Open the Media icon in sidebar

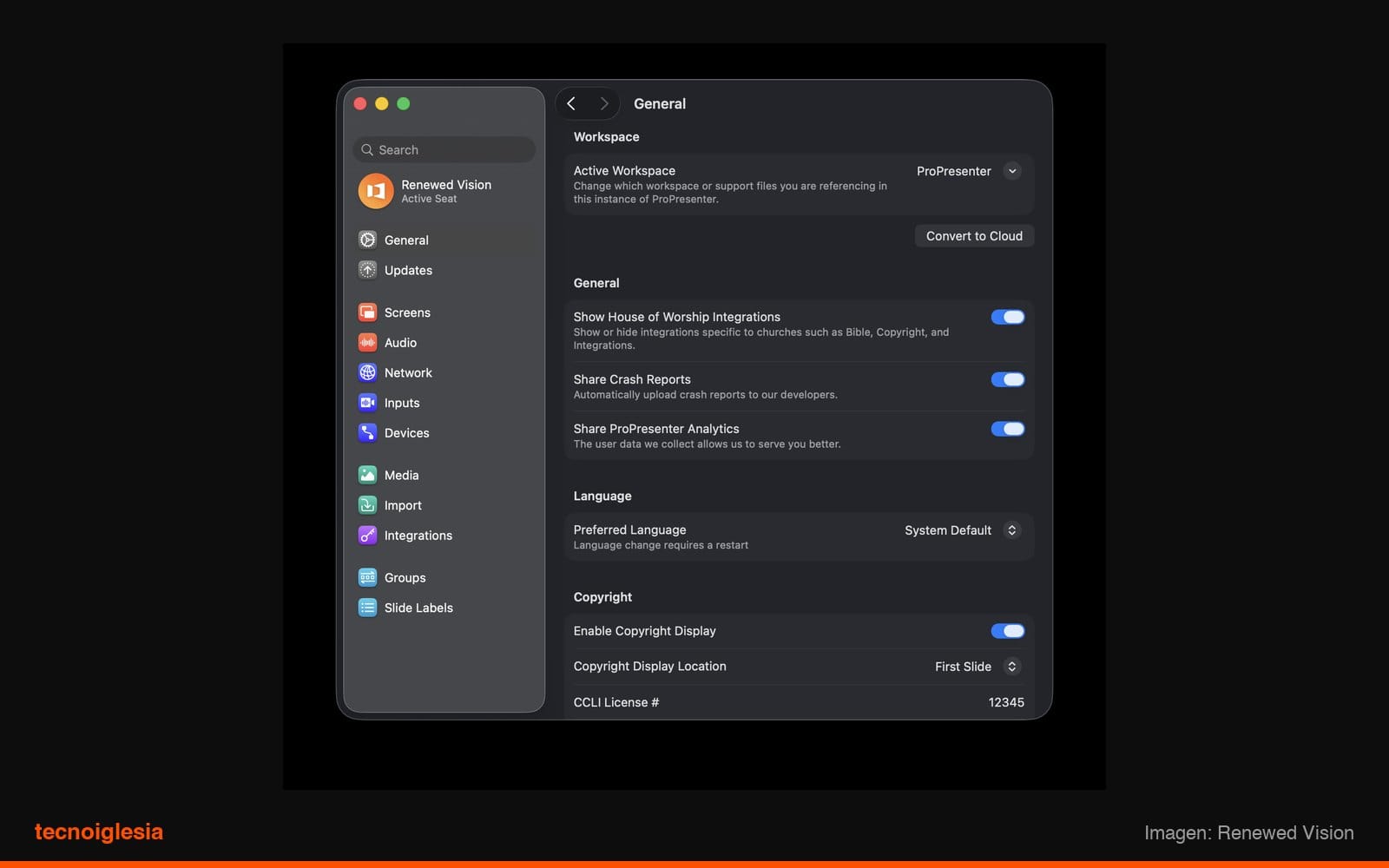click(367, 475)
